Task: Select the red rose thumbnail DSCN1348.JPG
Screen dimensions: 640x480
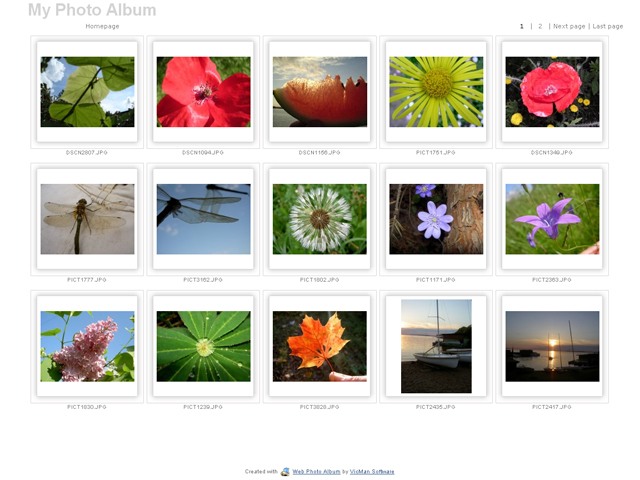Action: (x=552, y=92)
